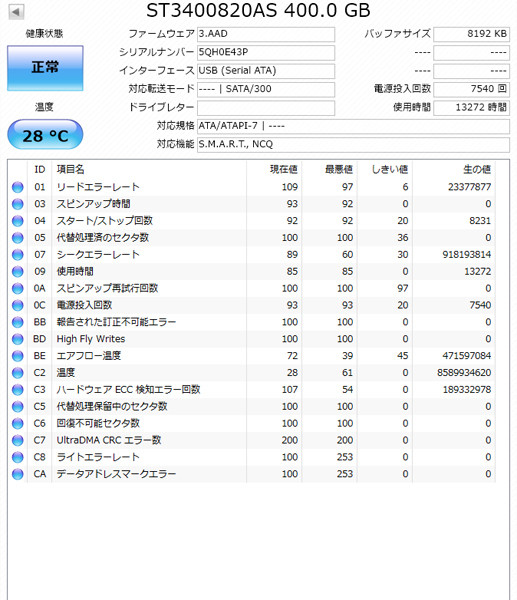Click the power-on hours field 13272 時間

click(x=471, y=108)
